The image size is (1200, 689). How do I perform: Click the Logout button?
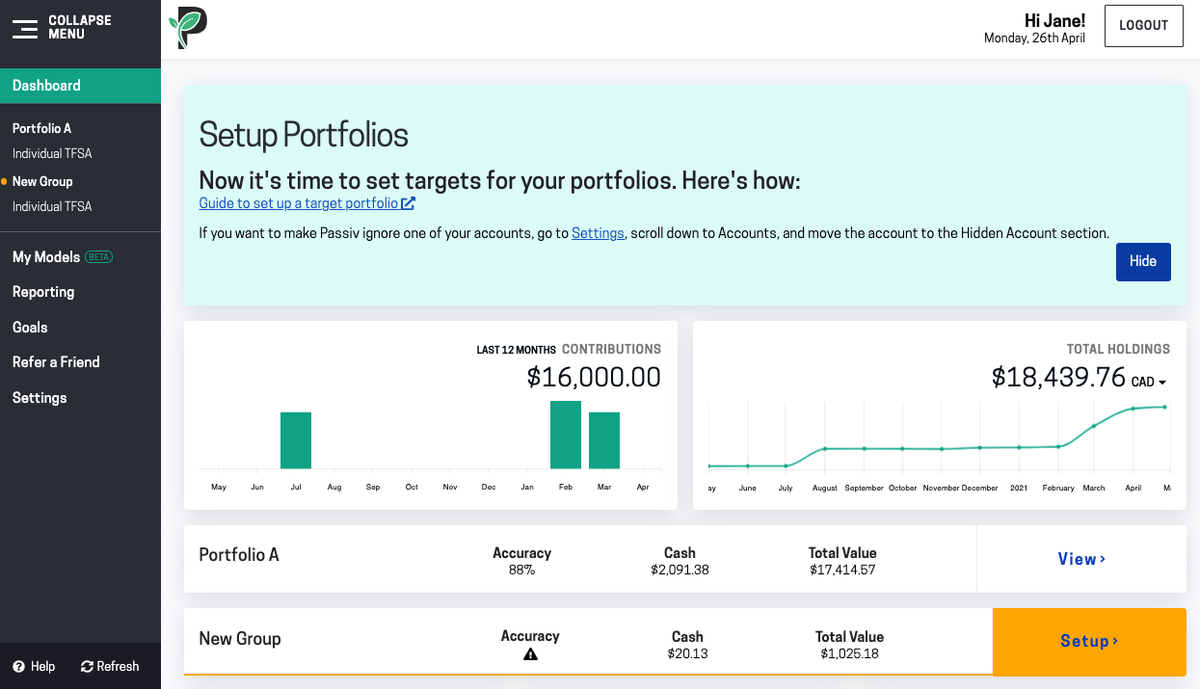click(x=1144, y=26)
